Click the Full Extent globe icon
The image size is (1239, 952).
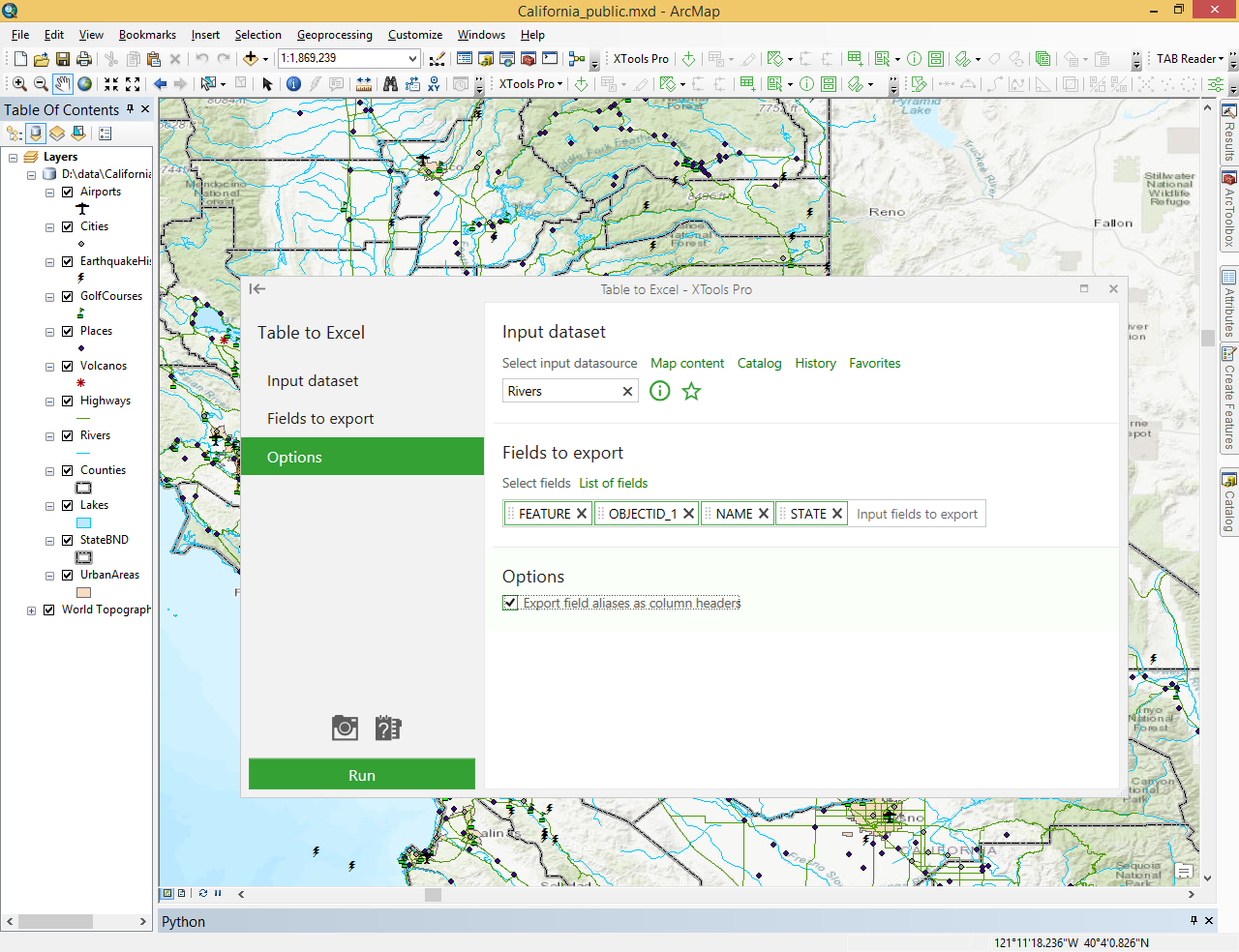(x=85, y=84)
